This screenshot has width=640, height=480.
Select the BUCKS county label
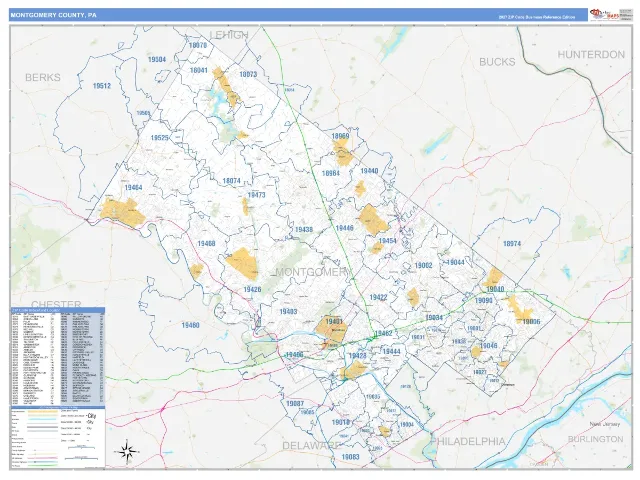pos(497,62)
